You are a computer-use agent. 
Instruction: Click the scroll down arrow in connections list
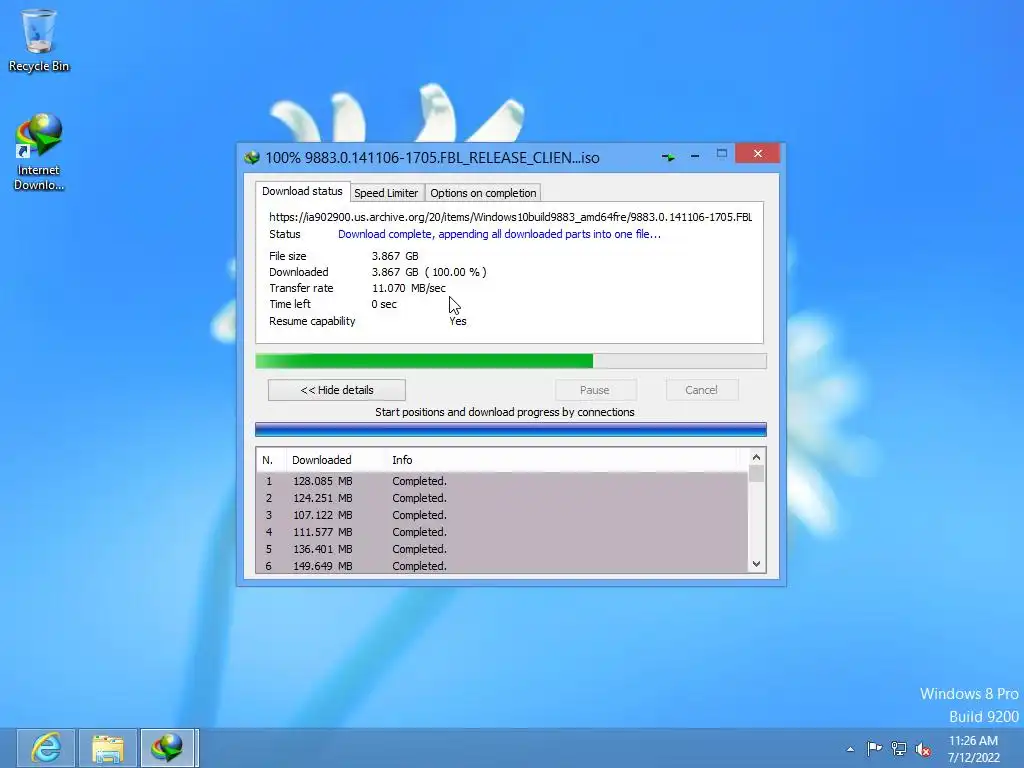[x=756, y=564]
